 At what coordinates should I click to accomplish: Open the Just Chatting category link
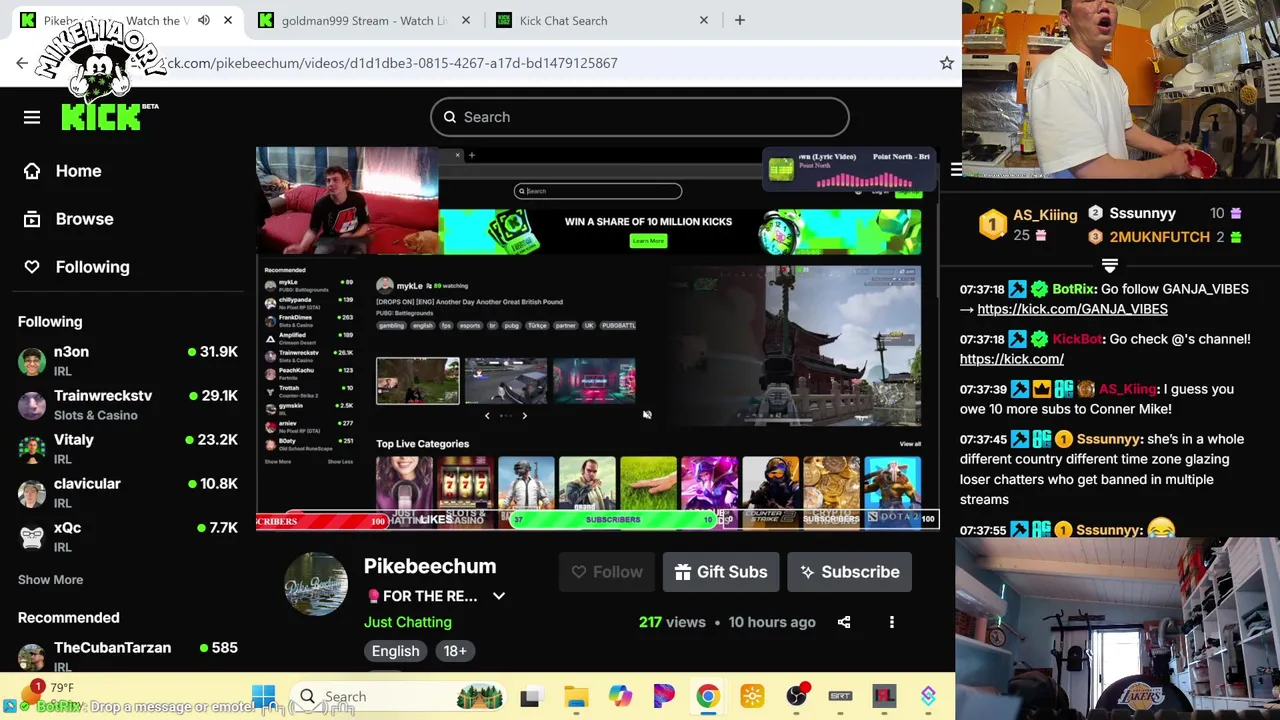click(408, 622)
